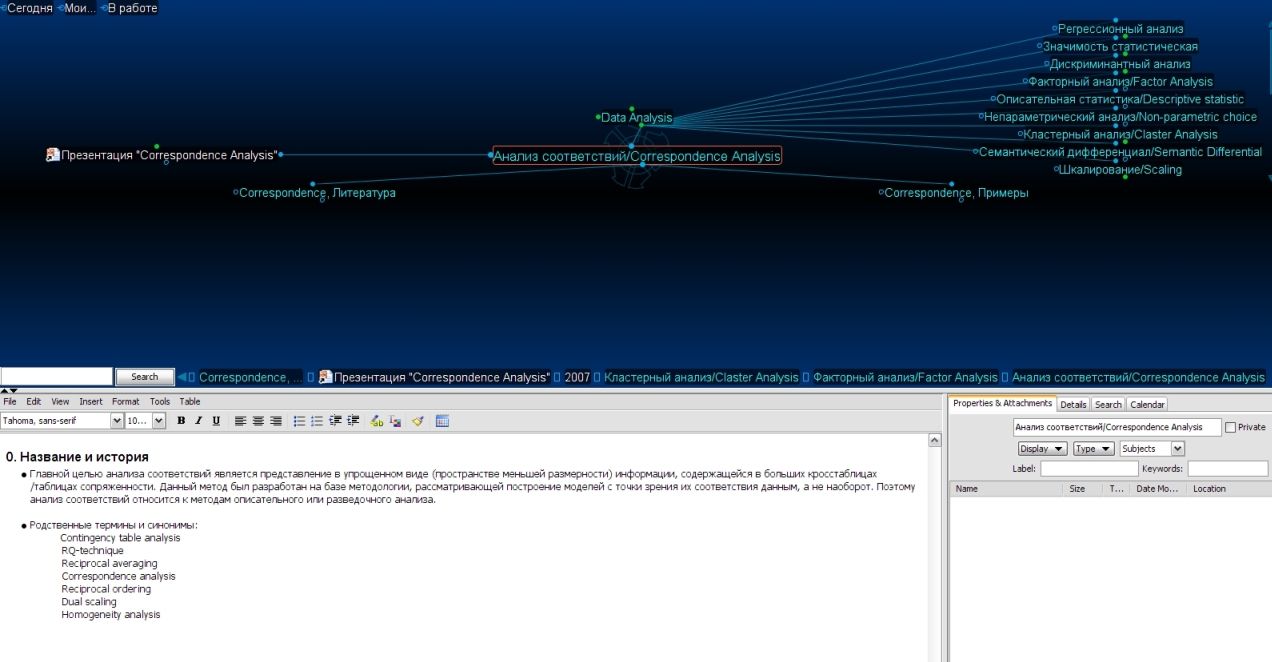Activate Семантический дифференциал/Semantic Differential thought
This screenshot has width=1272, height=662.
pyautogui.click(x=1120, y=152)
